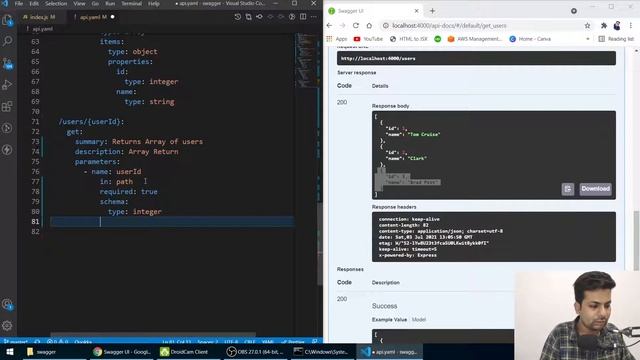Viewport: 640px width, 360px height.
Task: Open the Run menu in VS Code
Action: 110,4
